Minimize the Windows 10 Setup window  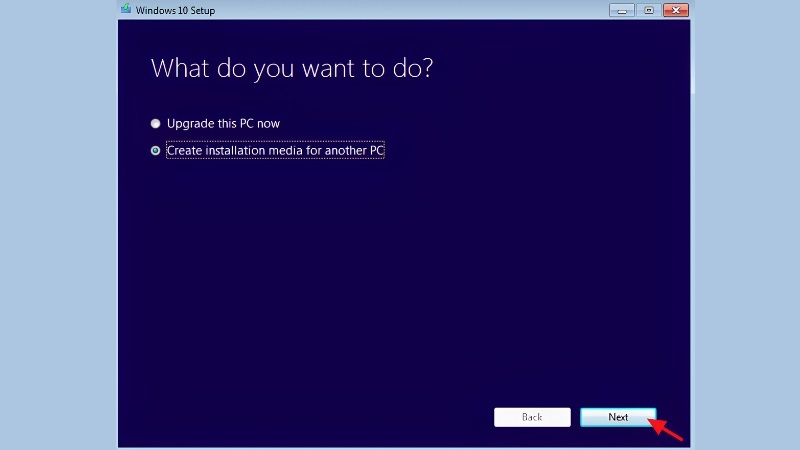click(x=621, y=10)
